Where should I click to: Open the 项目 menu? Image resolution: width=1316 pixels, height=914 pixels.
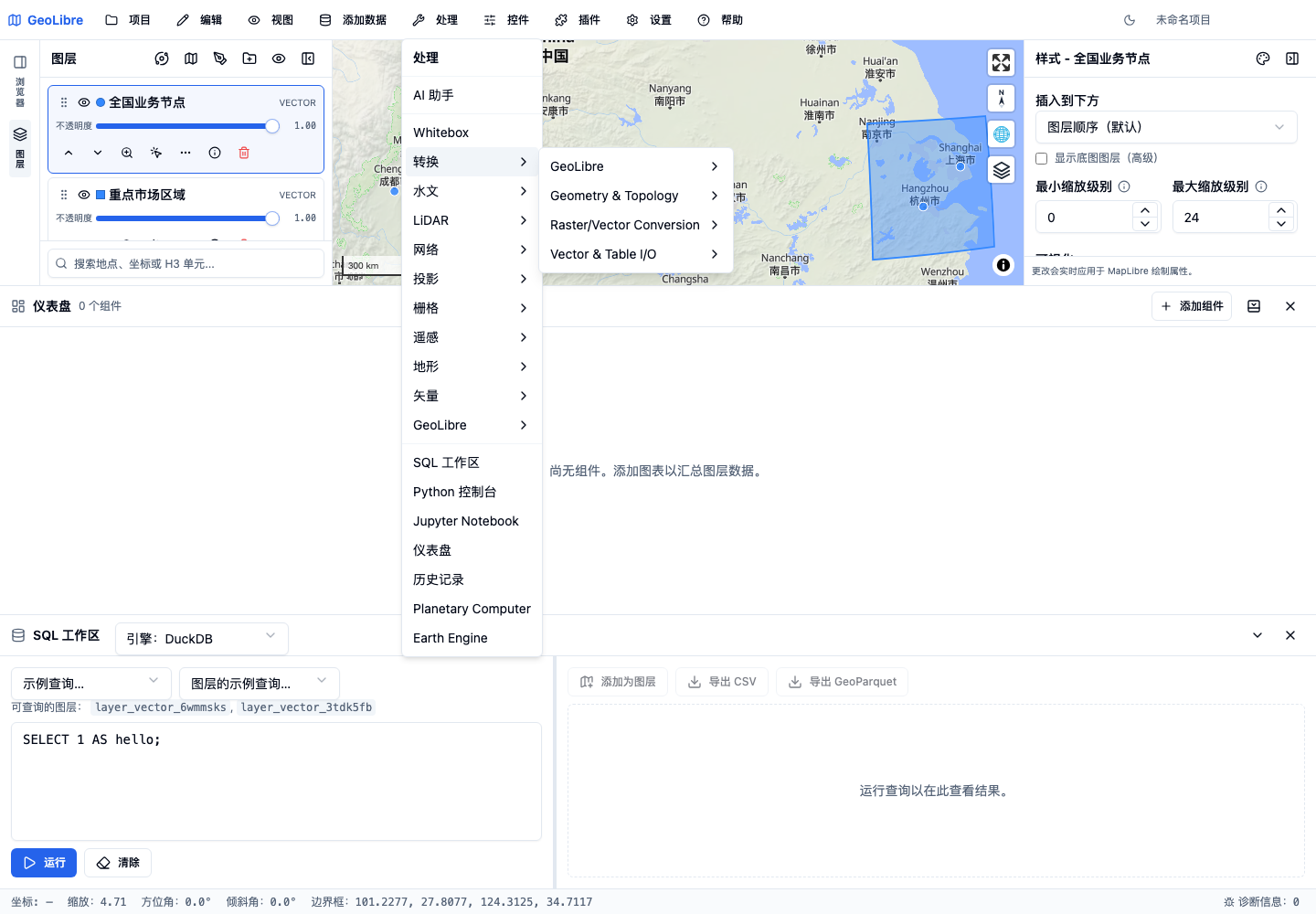coord(128,20)
